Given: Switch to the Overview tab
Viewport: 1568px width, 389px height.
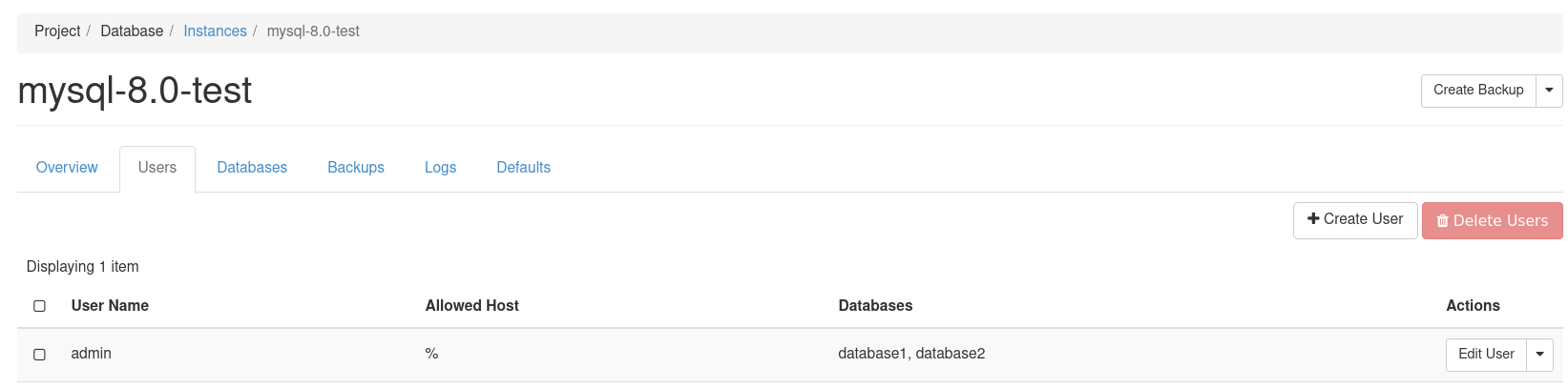Looking at the screenshot, I should 67,168.
